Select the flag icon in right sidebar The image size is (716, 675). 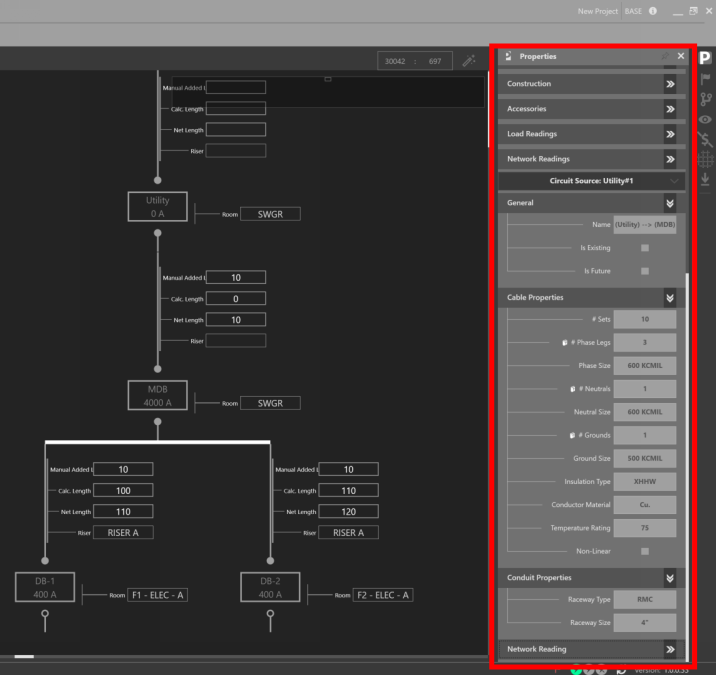pos(705,79)
